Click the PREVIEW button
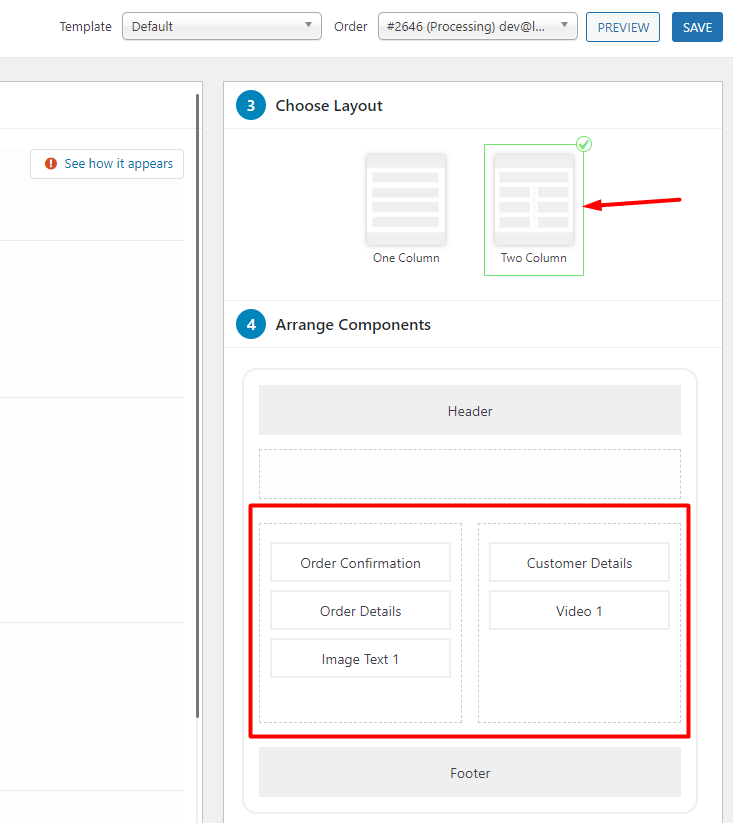This screenshot has height=823, width=733. [x=623, y=27]
